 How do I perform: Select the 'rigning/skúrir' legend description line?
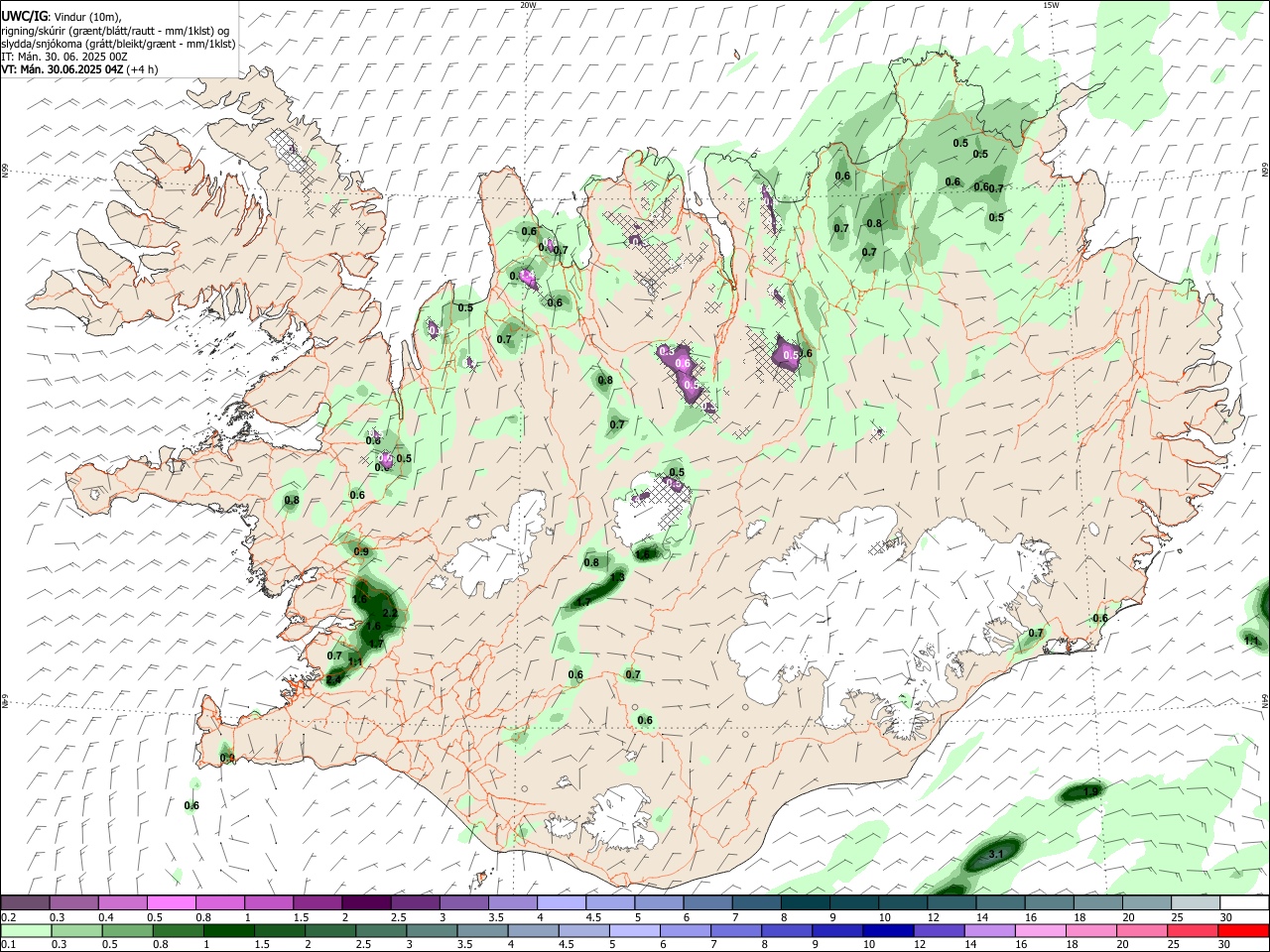pyautogui.click(x=116, y=30)
